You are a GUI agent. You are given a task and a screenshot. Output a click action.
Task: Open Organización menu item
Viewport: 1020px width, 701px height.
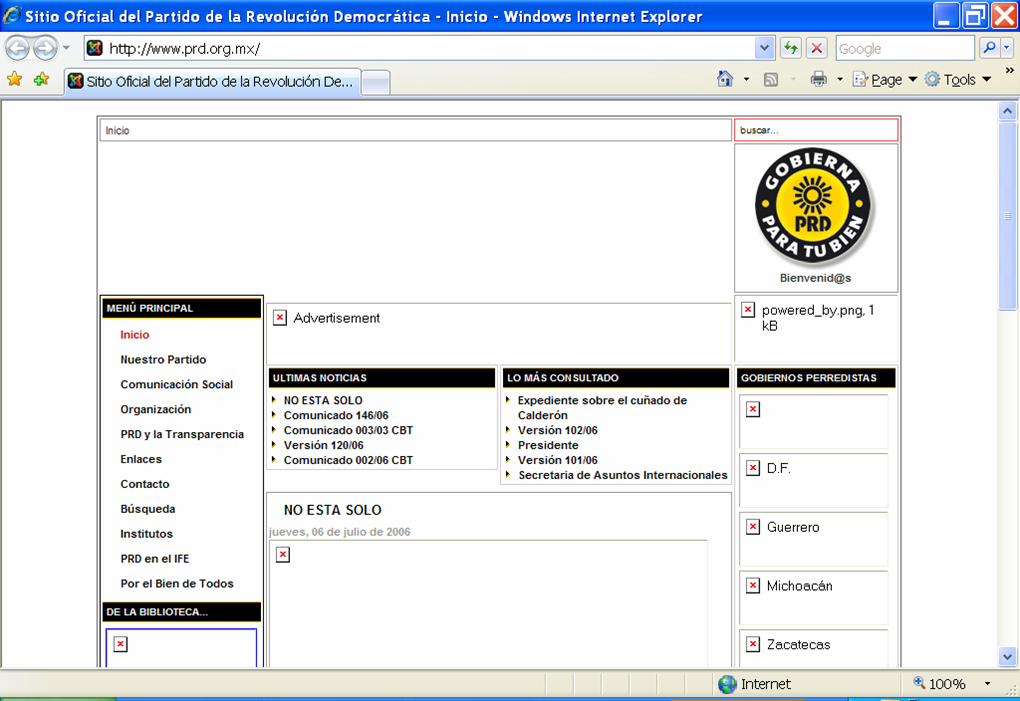pyautogui.click(x=155, y=409)
